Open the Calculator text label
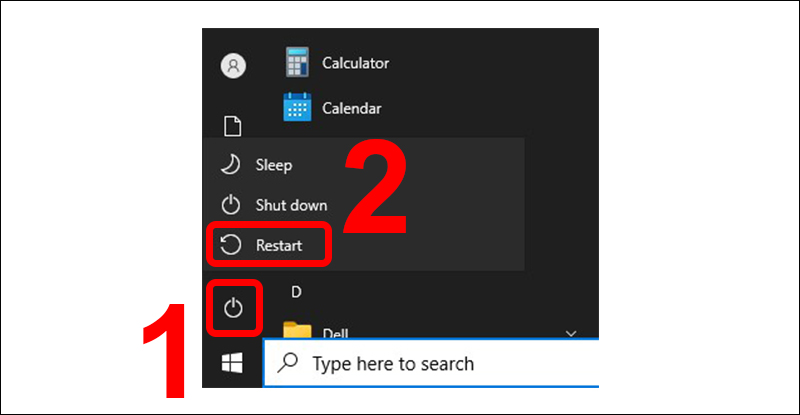The width and height of the screenshot is (800, 415). (356, 63)
